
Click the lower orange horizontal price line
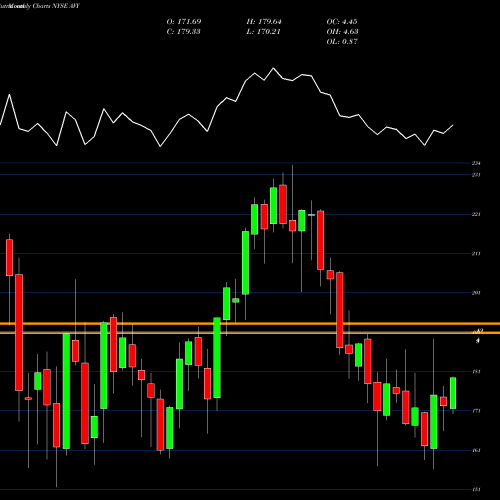pos(250,333)
